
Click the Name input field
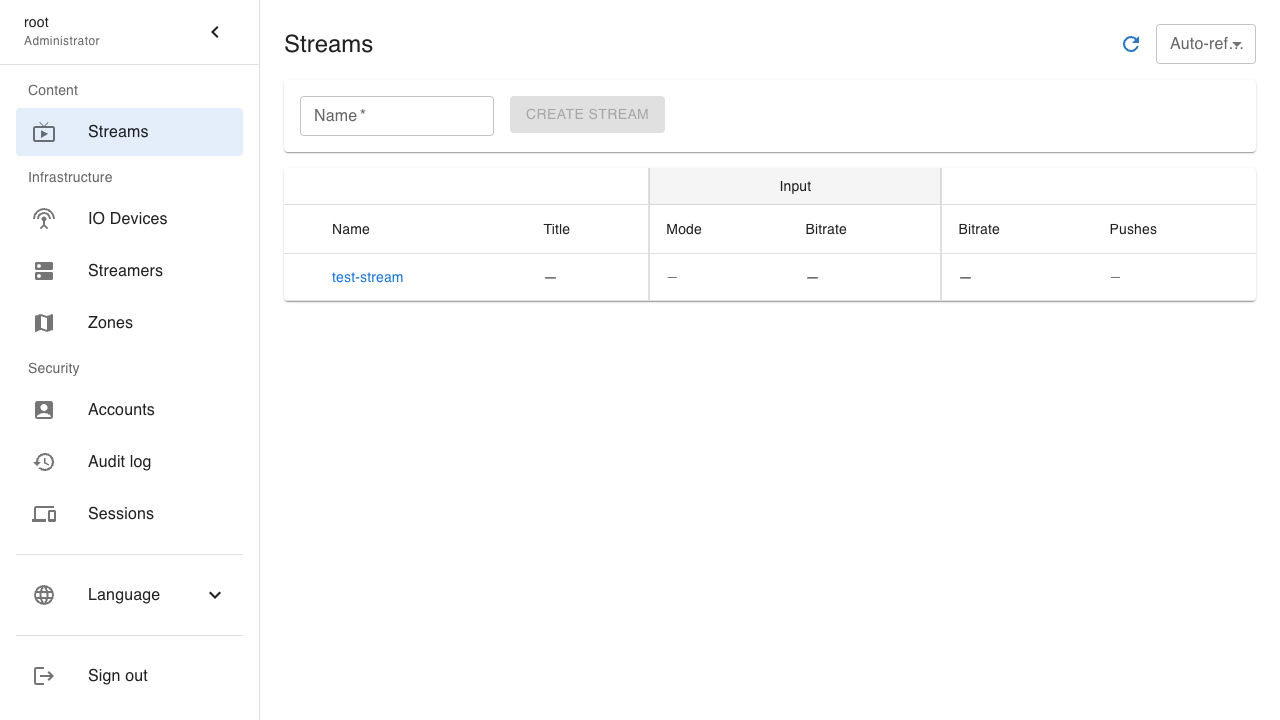[x=396, y=115]
